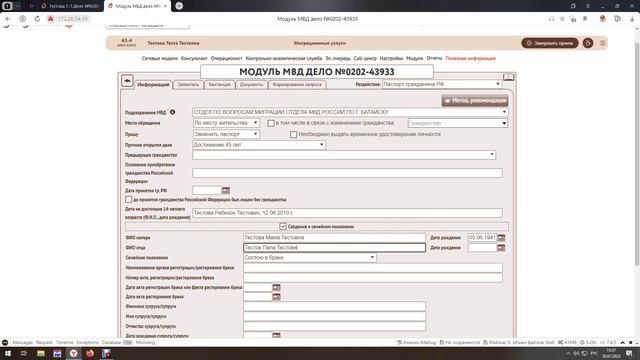
Task: Open the Отчеты menu
Action: 434,58
